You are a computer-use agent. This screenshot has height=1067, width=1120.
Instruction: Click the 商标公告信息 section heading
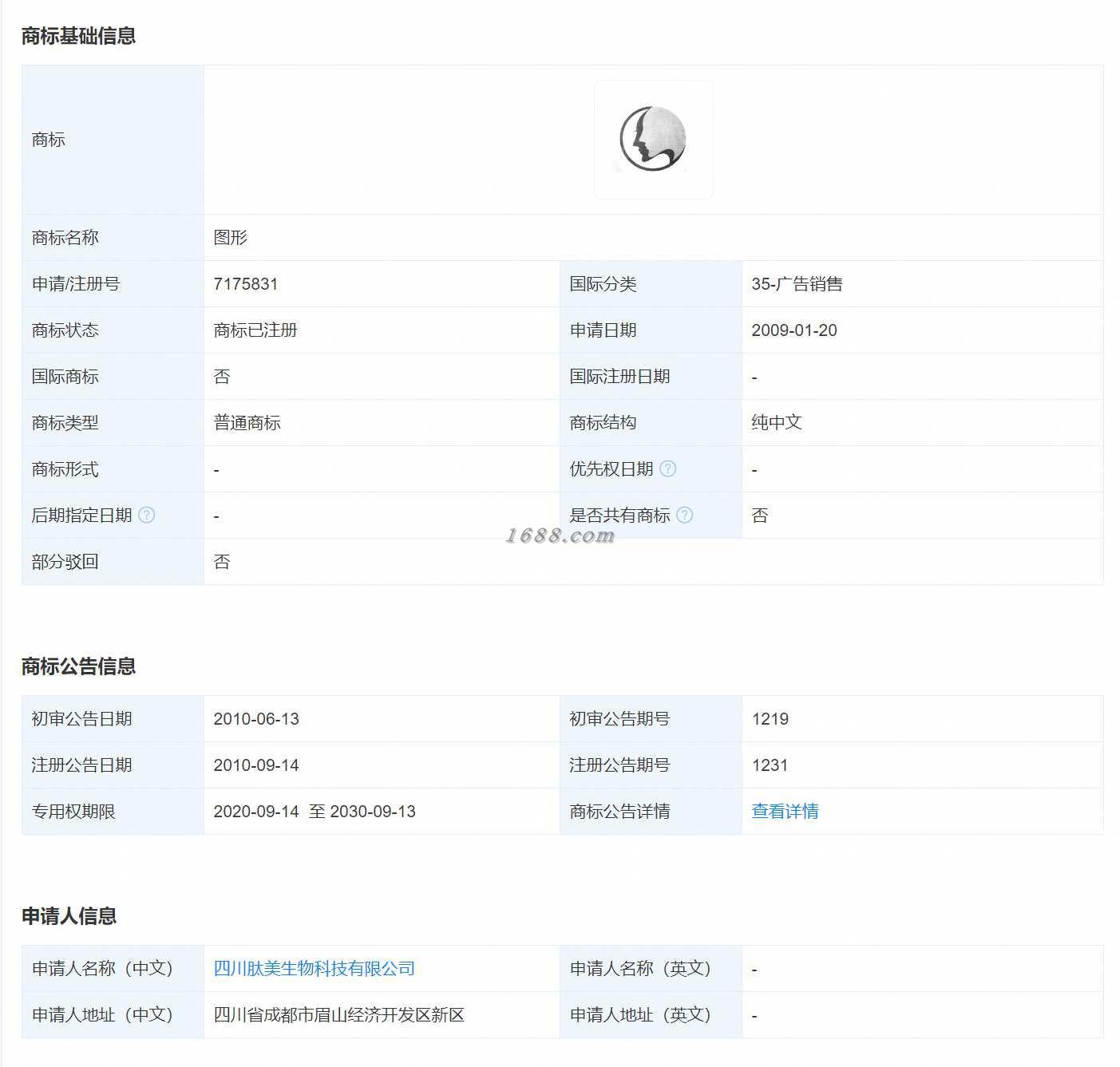tap(78, 666)
